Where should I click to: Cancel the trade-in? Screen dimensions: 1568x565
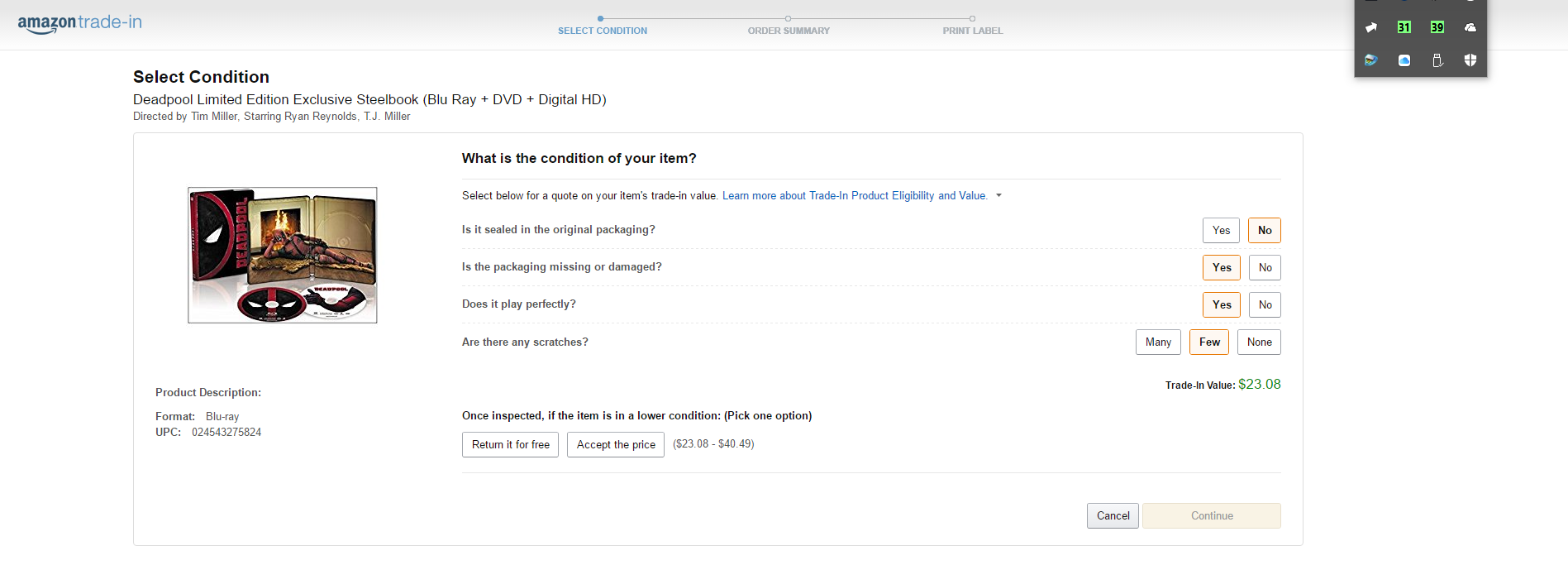1113,516
